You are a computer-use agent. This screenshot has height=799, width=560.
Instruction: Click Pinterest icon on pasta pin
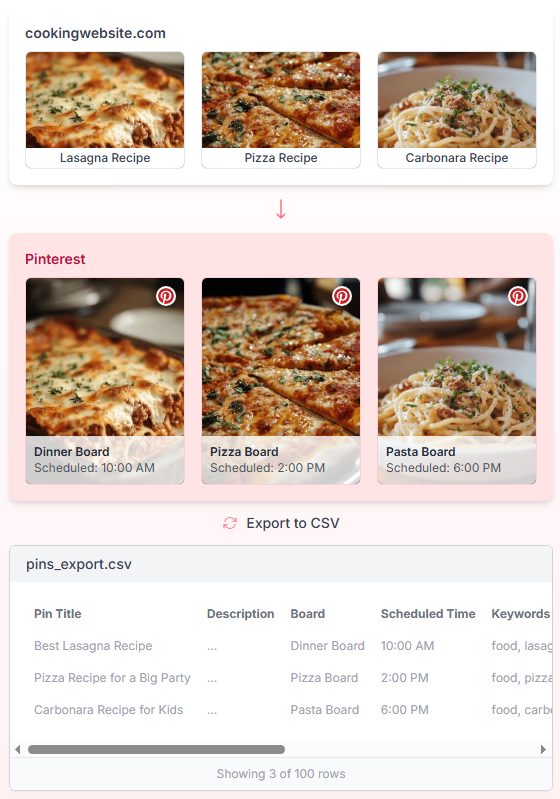click(x=518, y=296)
